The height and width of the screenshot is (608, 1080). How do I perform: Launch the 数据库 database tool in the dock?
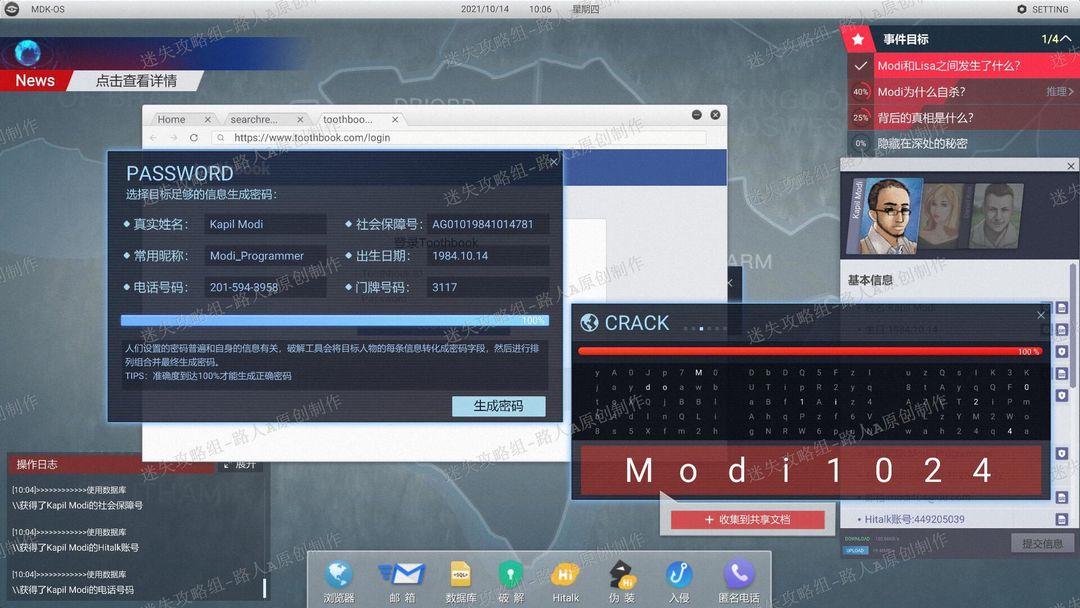click(x=460, y=582)
